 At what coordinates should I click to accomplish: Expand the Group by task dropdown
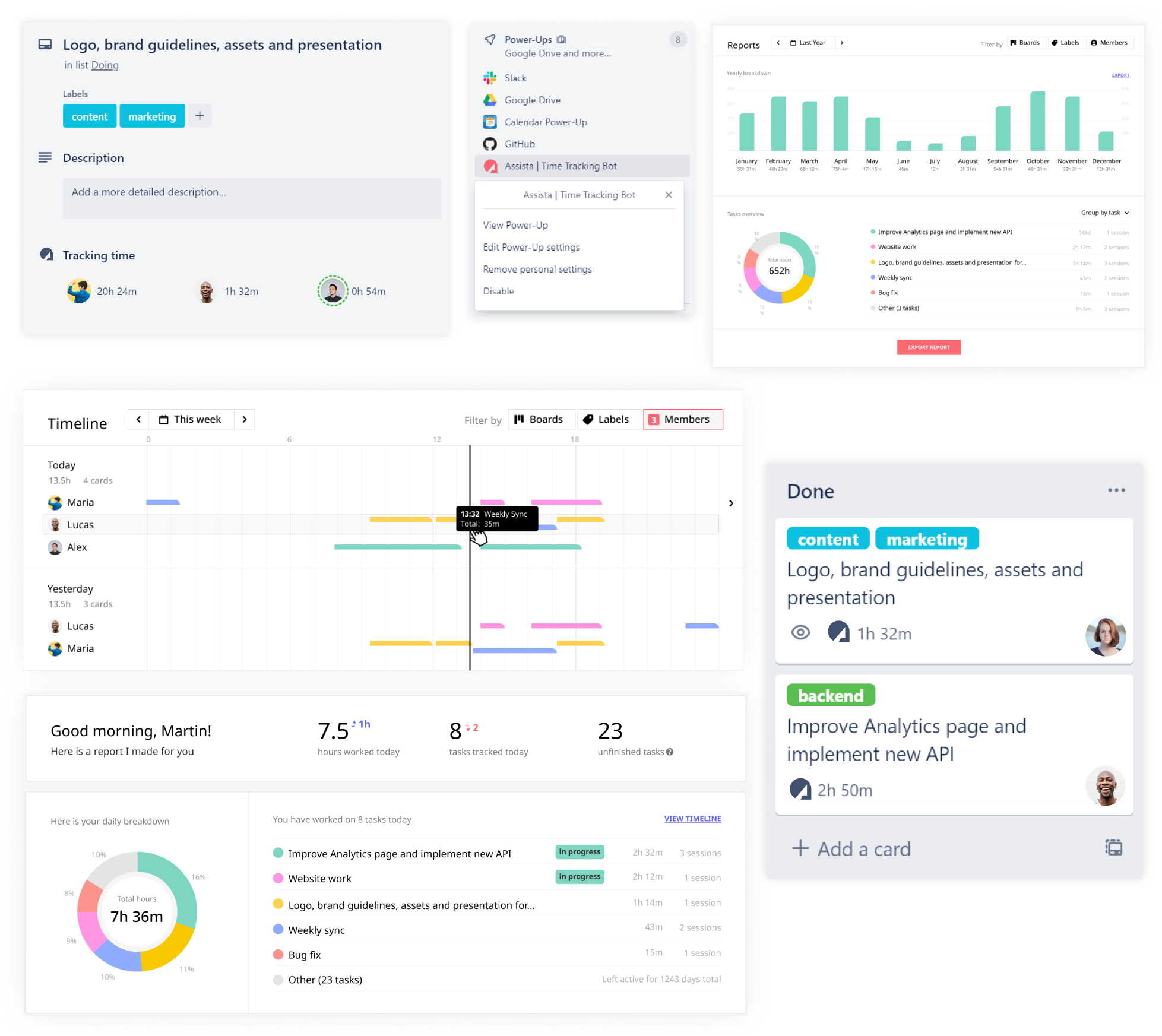pos(1104,213)
